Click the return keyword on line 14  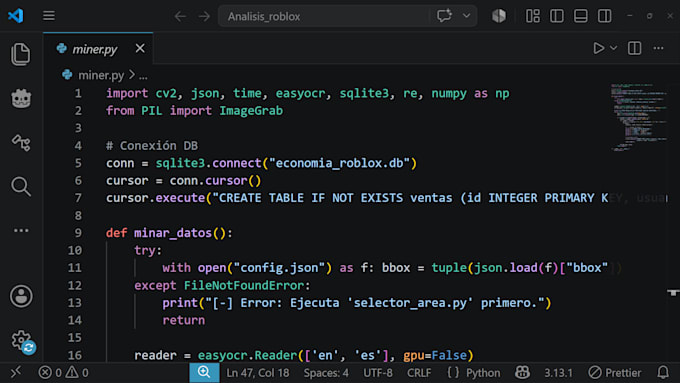183,320
